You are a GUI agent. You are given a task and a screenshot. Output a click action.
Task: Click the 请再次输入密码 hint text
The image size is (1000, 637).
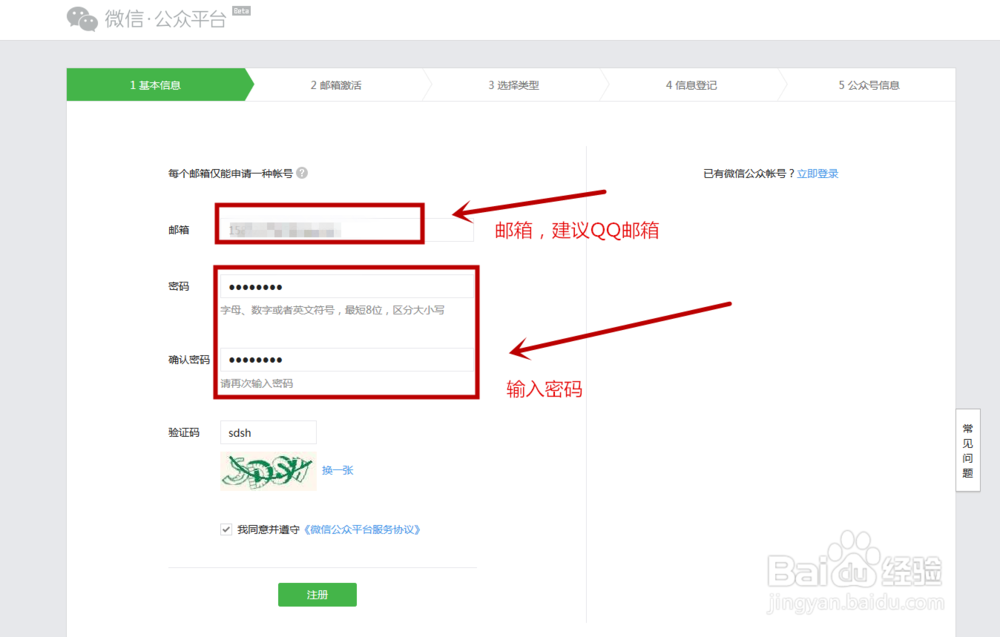click(x=256, y=383)
